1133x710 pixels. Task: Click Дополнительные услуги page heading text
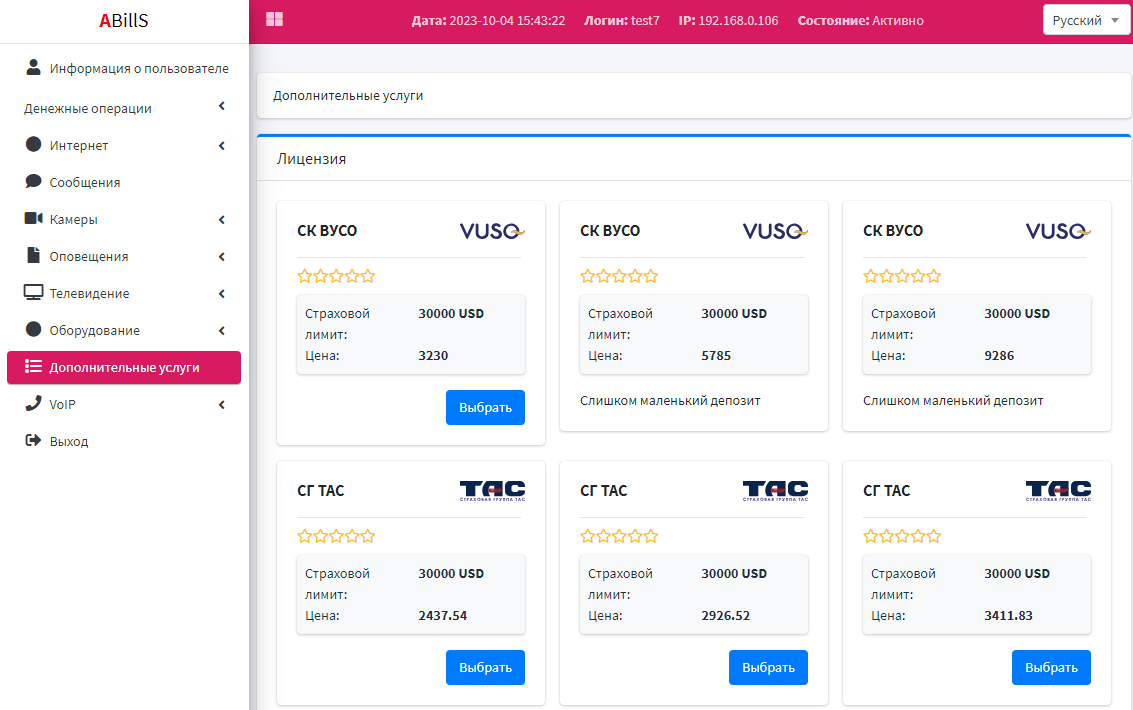click(x=348, y=95)
